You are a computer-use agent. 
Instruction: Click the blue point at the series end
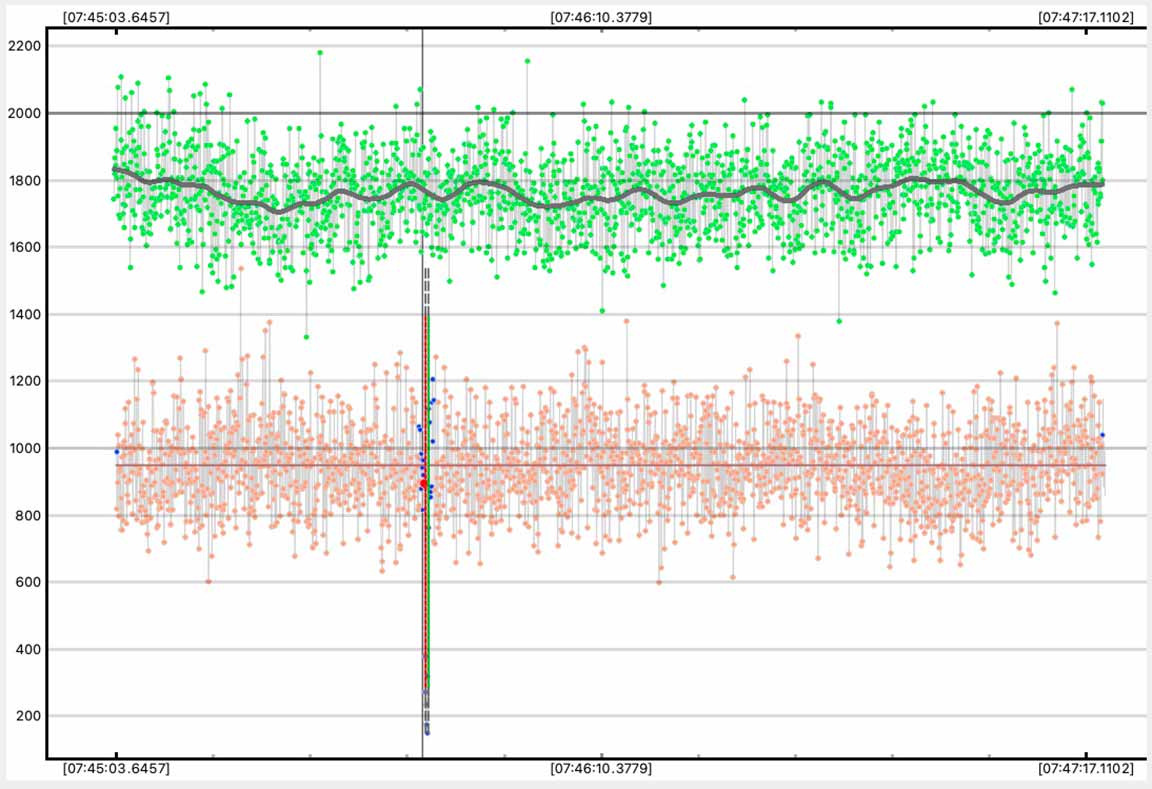tap(1102, 435)
